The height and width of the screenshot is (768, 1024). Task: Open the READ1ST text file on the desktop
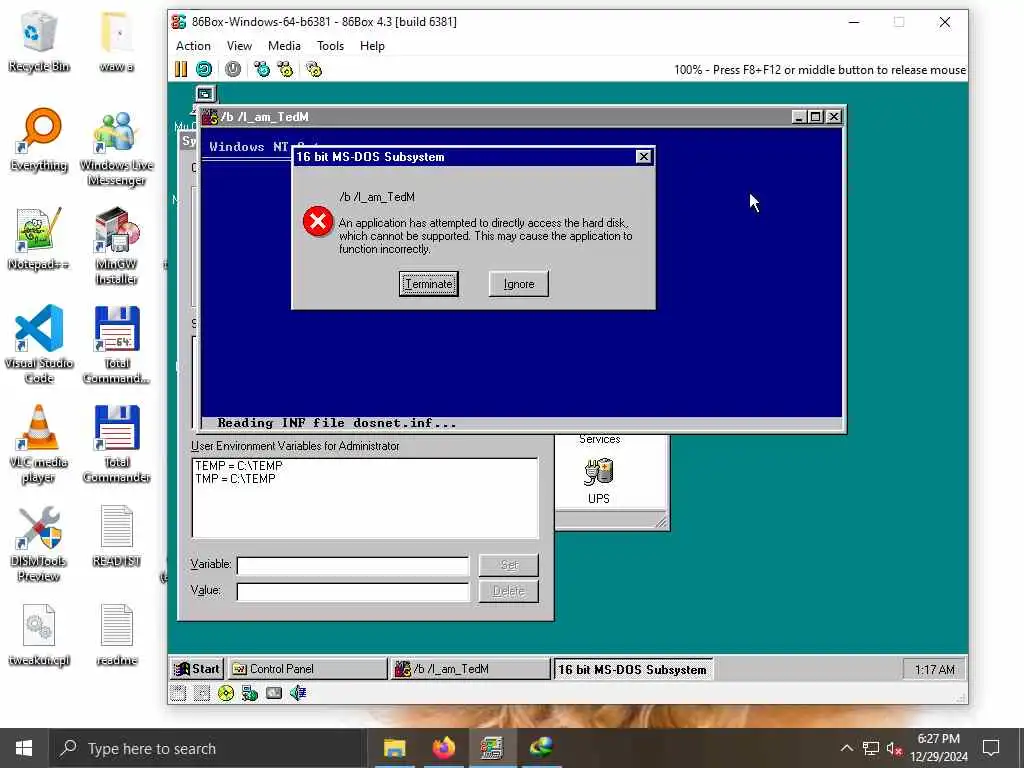tap(116, 536)
